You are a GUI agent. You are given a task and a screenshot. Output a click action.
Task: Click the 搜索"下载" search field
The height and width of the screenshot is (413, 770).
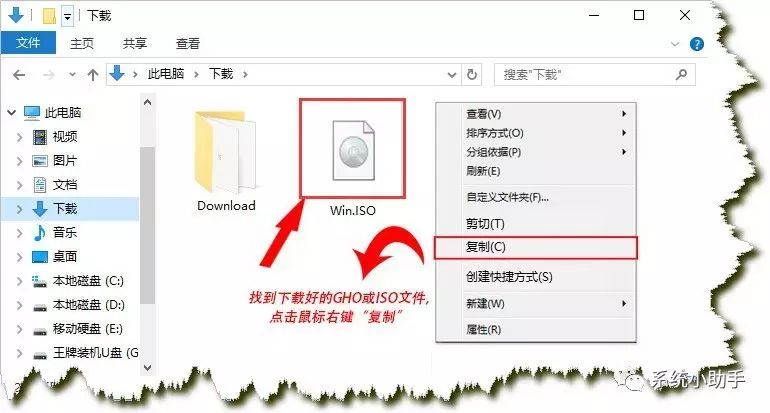(587, 75)
